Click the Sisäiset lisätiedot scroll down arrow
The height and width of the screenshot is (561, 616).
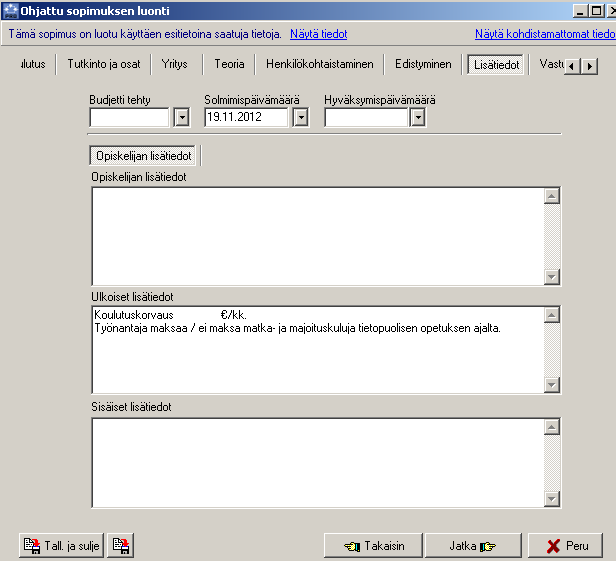pos(552,499)
